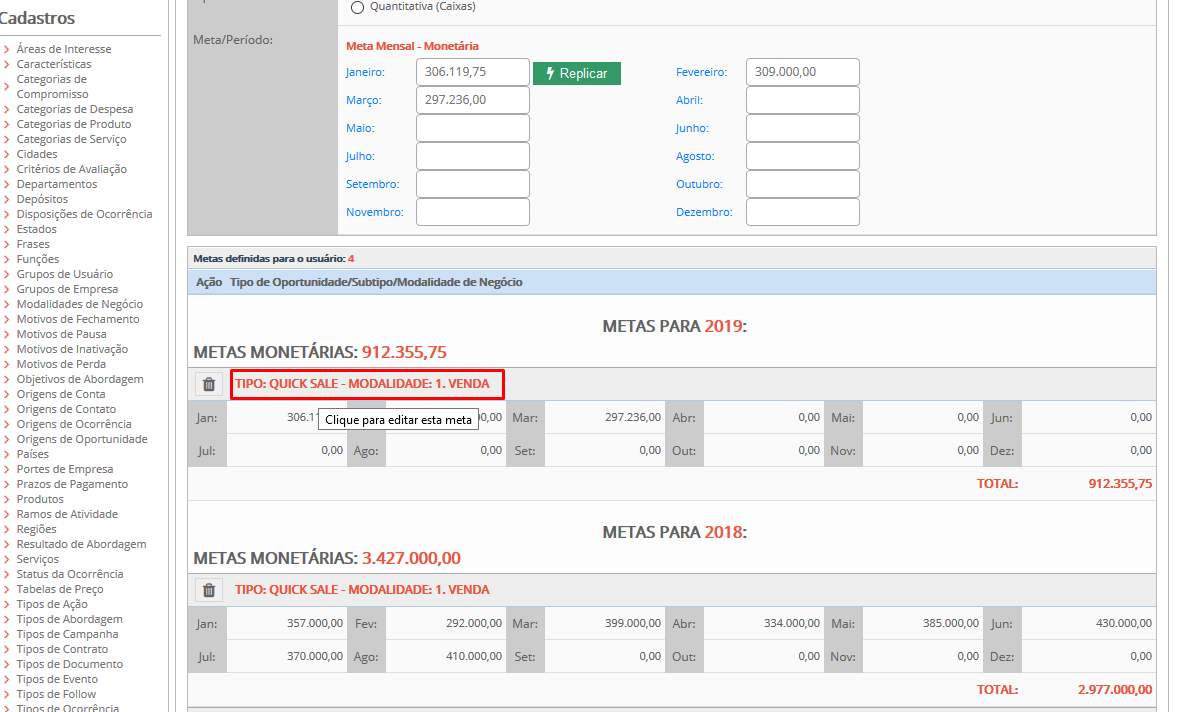Click chevron arrow beside Grupos de Usuário

[7, 275]
